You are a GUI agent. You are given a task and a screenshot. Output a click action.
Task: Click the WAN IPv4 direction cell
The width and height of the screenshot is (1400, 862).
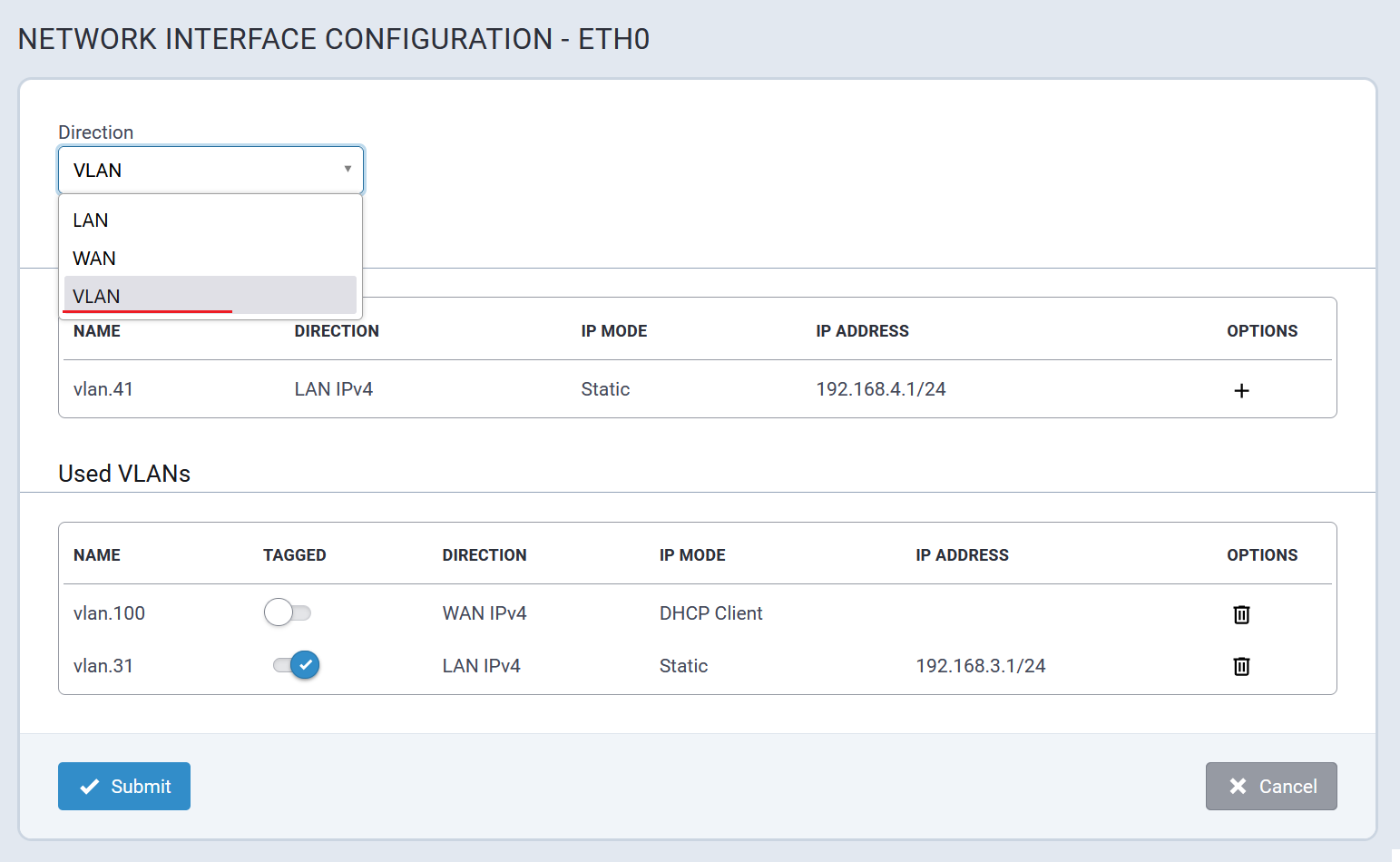[x=484, y=613]
